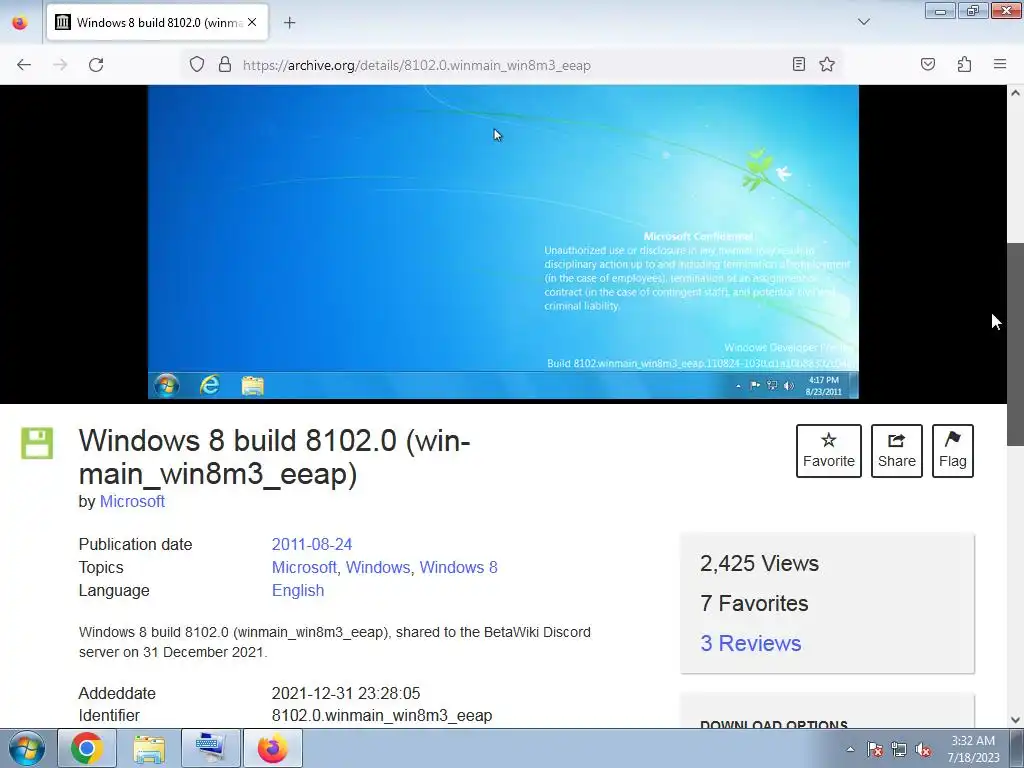Screen dimensions: 1024x768
Task: Open the tracking protection shield icon
Action: (x=197, y=65)
